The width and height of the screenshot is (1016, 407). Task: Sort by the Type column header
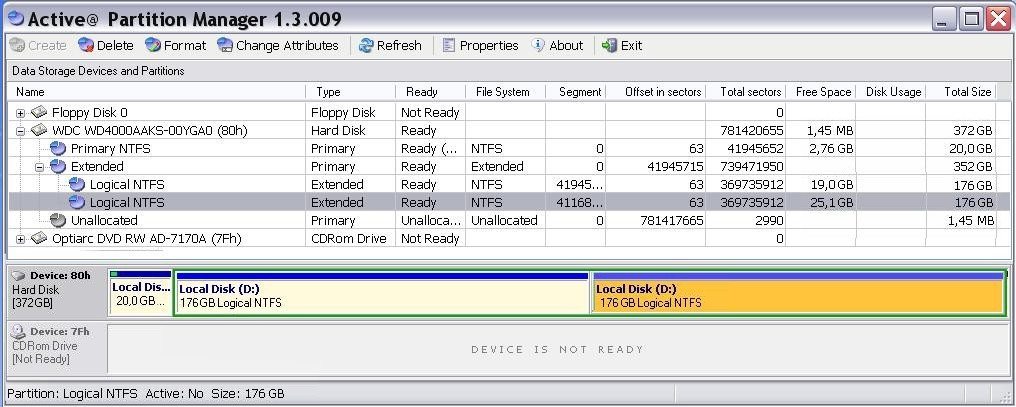pos(351,92)
